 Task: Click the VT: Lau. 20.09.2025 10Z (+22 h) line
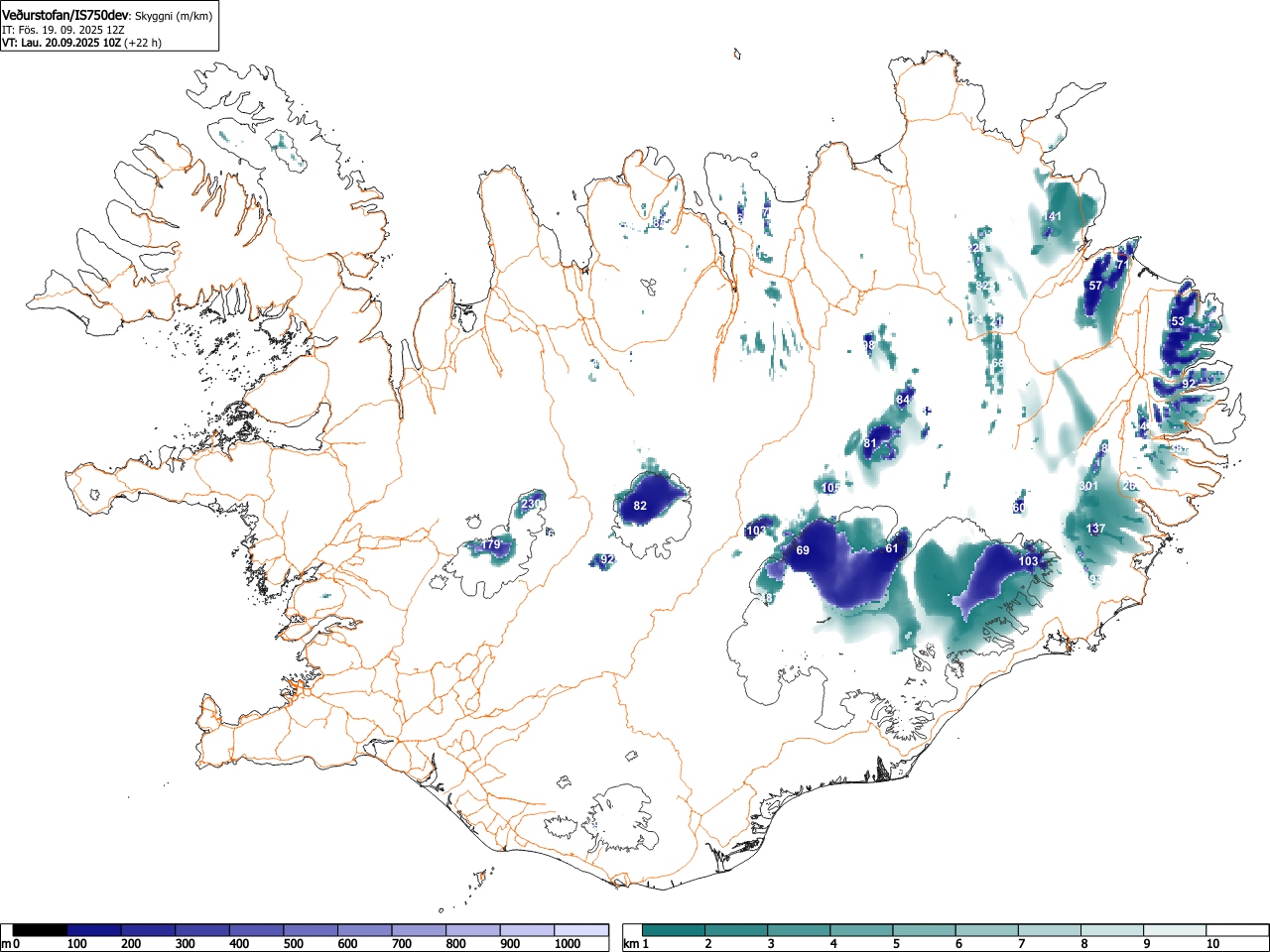click(x=81, y=43)
